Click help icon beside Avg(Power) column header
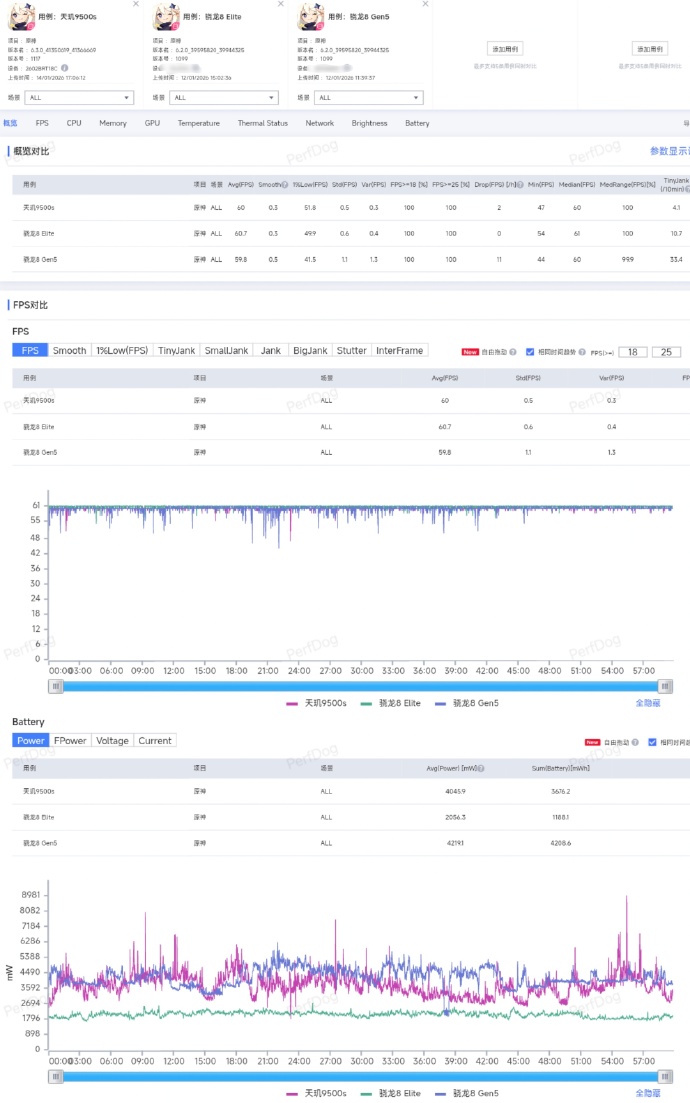690x1103 pixels. pos(481,769)
